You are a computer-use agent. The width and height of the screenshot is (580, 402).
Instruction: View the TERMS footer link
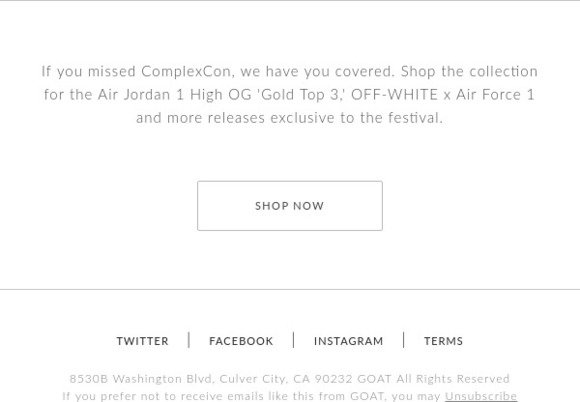pos(443,341)
